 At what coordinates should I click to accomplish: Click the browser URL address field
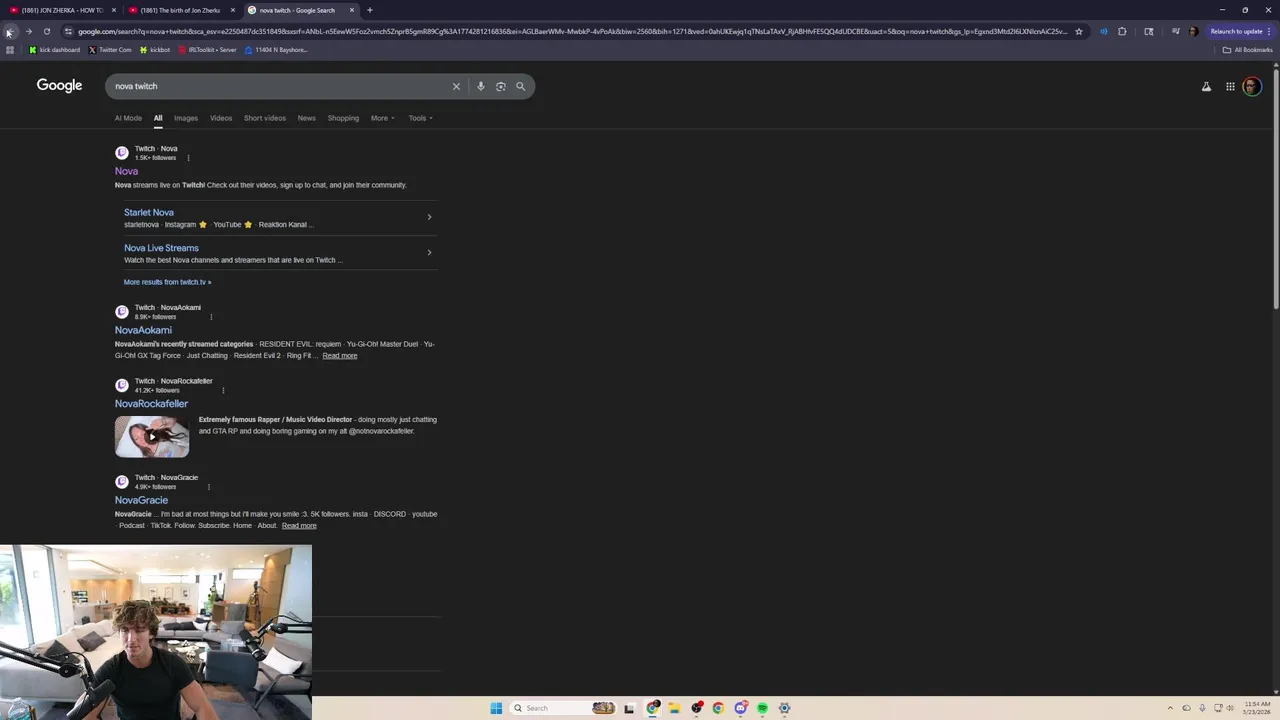coord(572,32)
